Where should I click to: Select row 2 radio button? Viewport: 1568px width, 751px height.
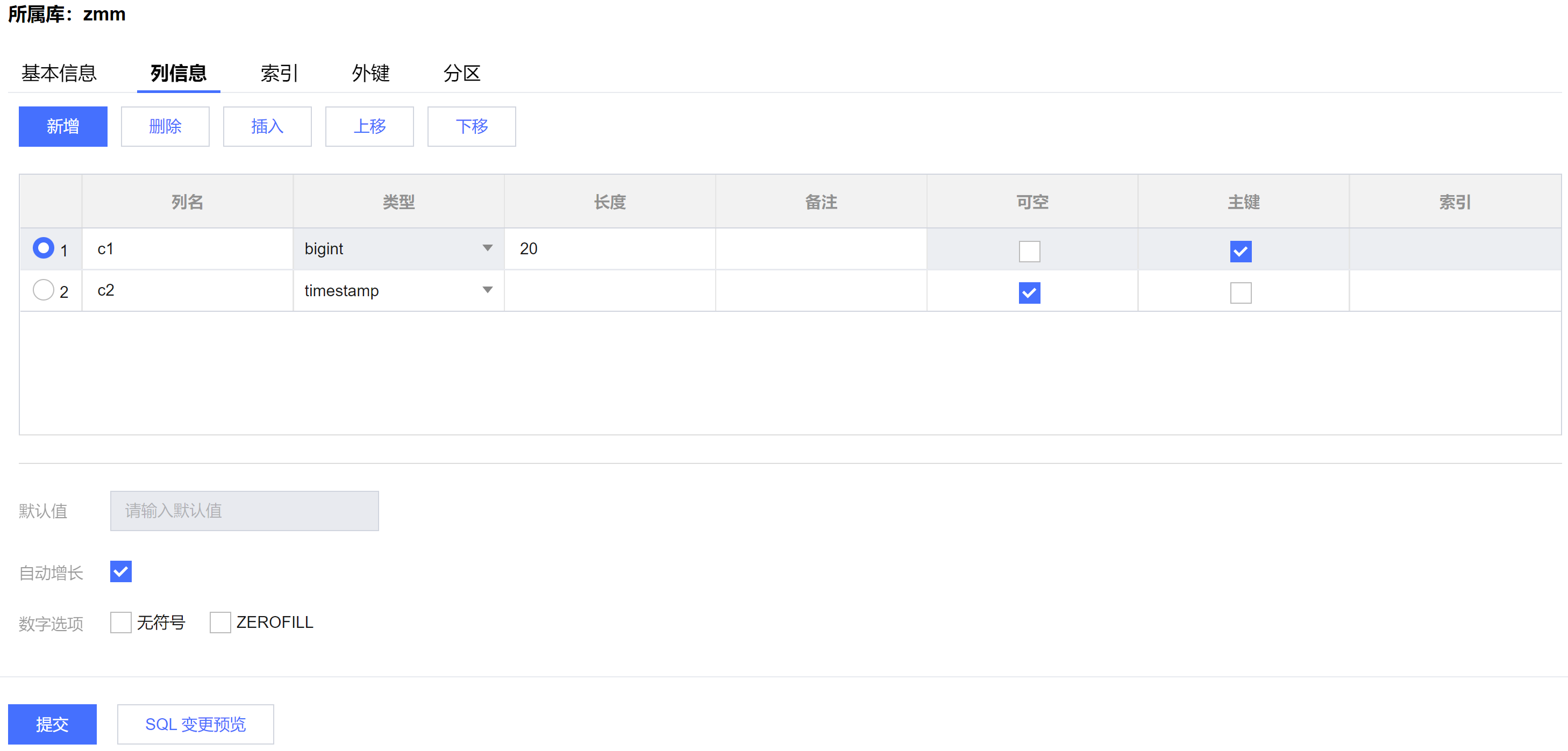[x=43, y=290]
